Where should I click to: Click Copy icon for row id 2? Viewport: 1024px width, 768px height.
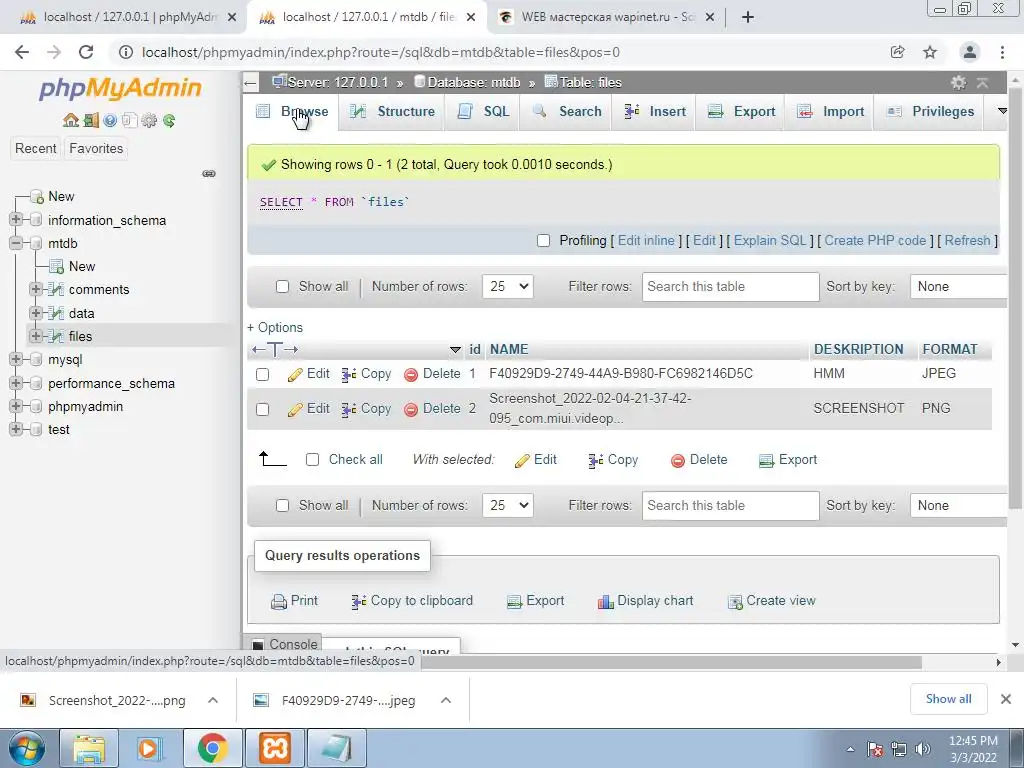tap(349, 409)
